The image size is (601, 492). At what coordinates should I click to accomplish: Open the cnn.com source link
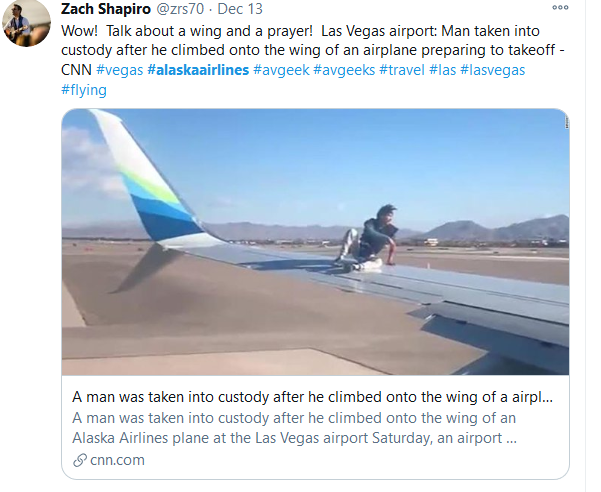point(116,461)
